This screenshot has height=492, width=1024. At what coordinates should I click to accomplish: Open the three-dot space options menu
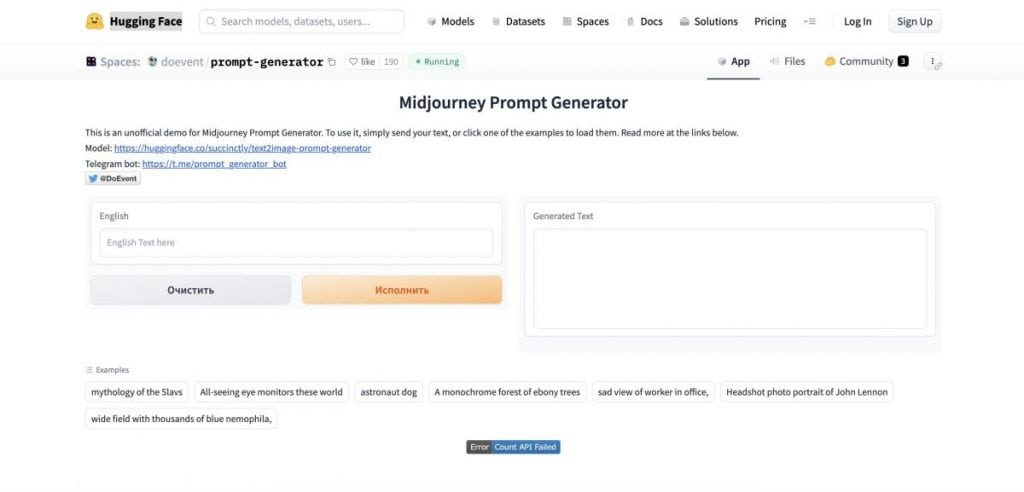point(933,61)
